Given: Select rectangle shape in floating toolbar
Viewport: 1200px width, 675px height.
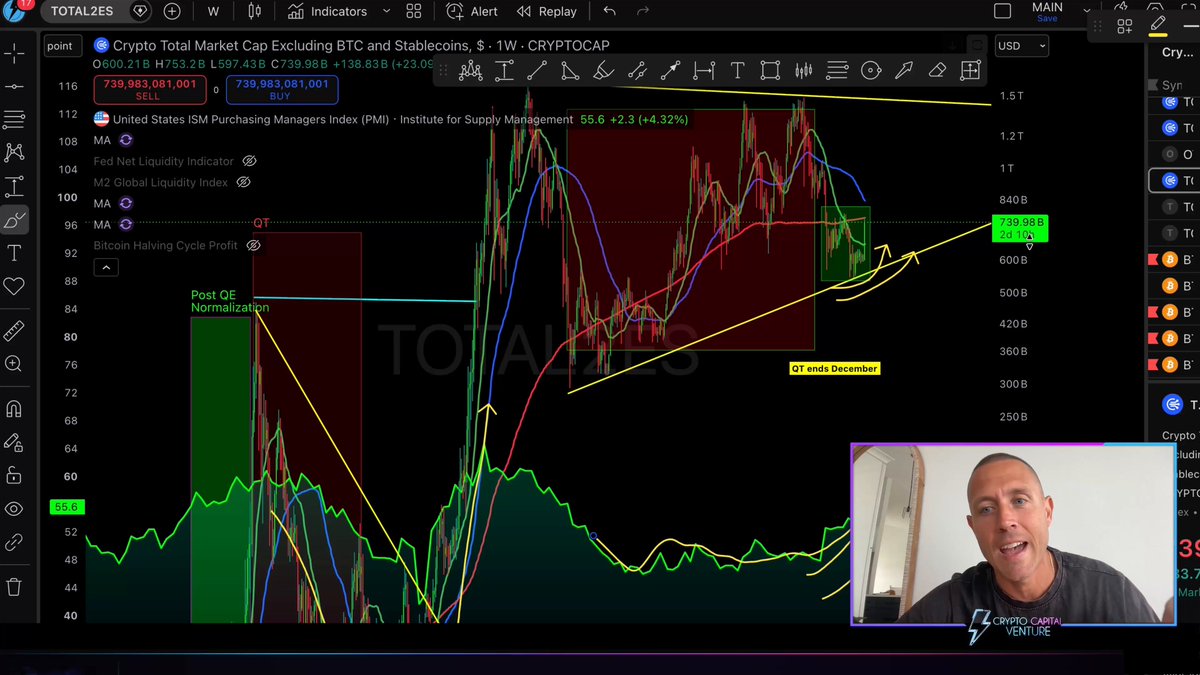Looking at the screenshot, I should tap(770, 70).
